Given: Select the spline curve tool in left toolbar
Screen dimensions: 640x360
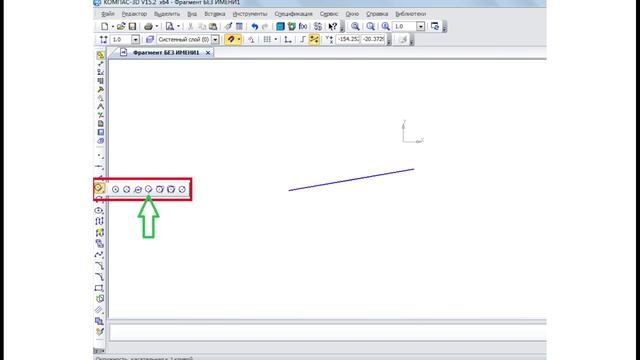Looking at the screenshot, I should [x=99, y=255].
